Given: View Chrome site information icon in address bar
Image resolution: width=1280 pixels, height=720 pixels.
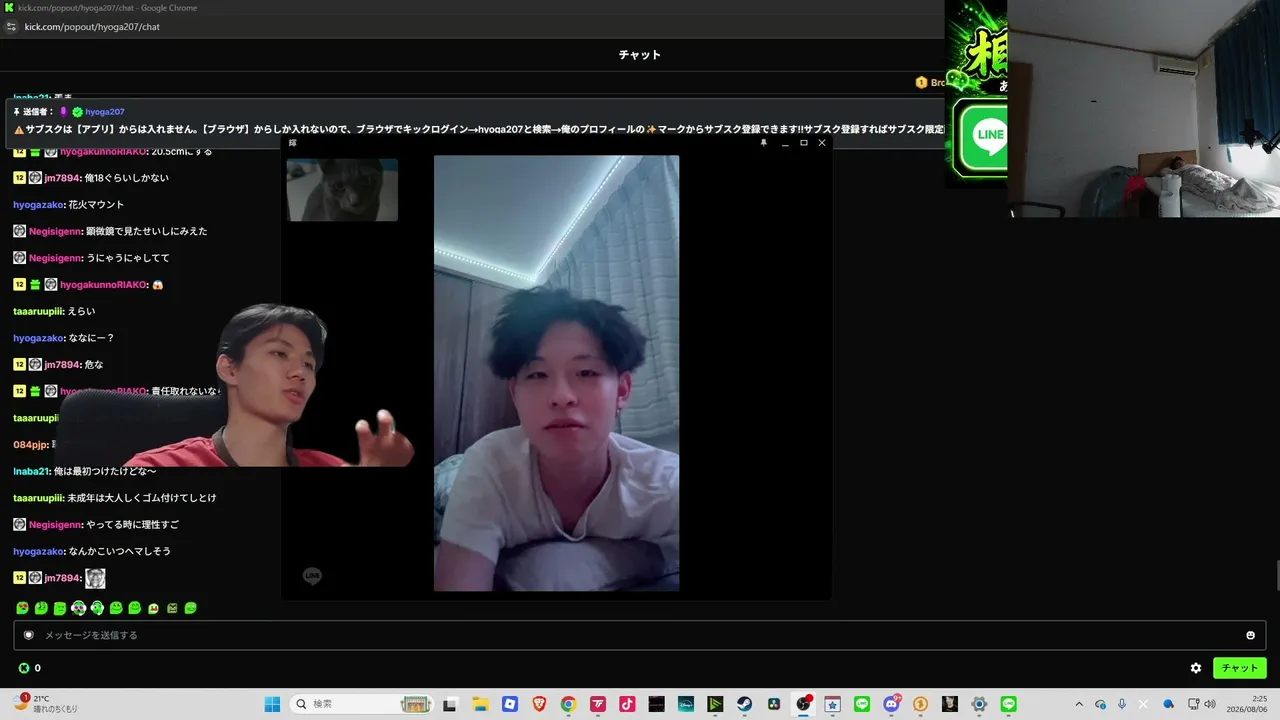Looking at the screenshot, I should pyautogui.click(x=12, y=27).
